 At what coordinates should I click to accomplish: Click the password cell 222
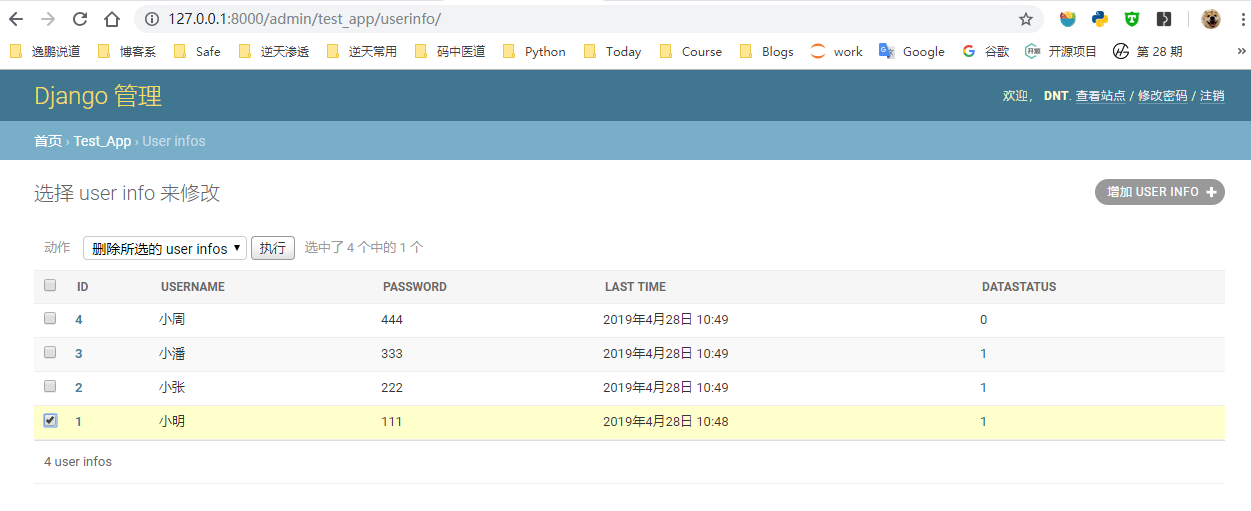[x=392, y=388]
